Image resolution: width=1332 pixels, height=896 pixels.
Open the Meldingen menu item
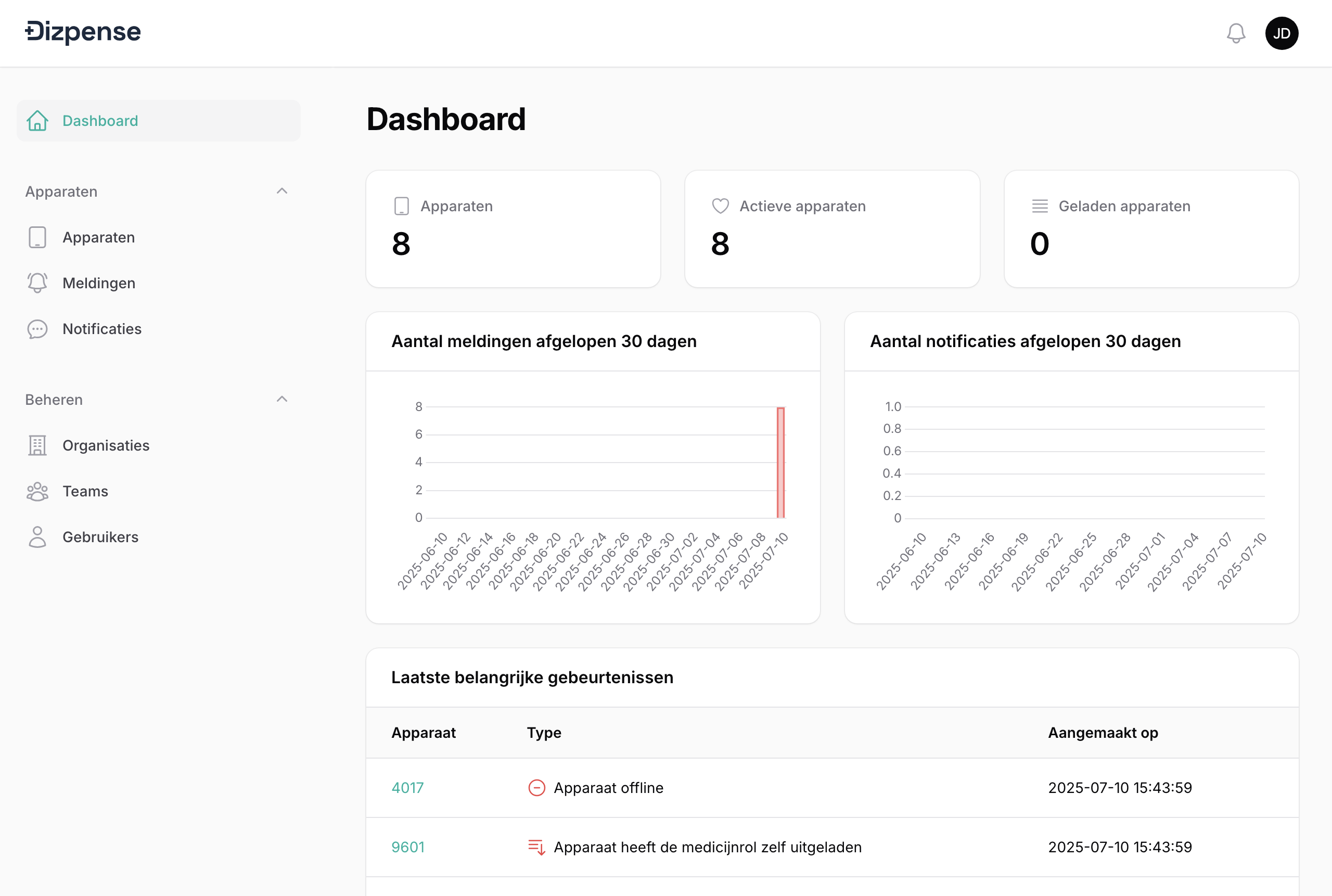tap(99, 283)
